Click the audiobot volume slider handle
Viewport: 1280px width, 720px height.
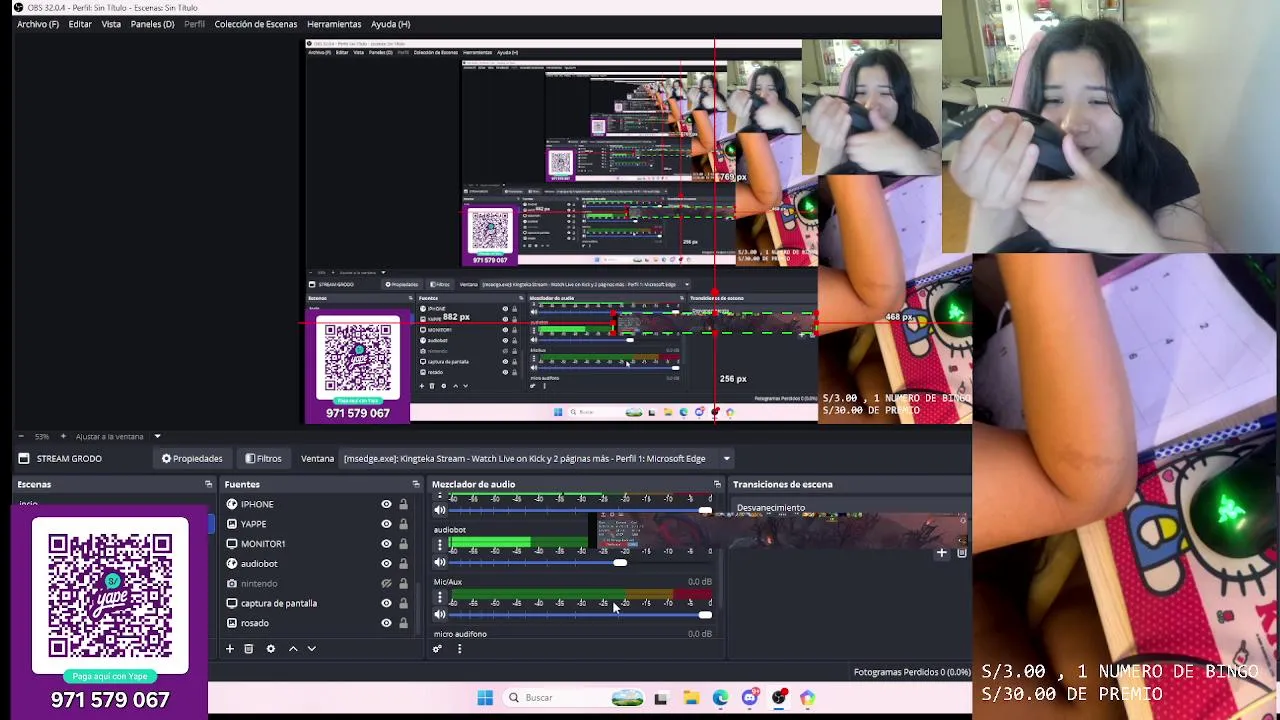coord(620,563)
